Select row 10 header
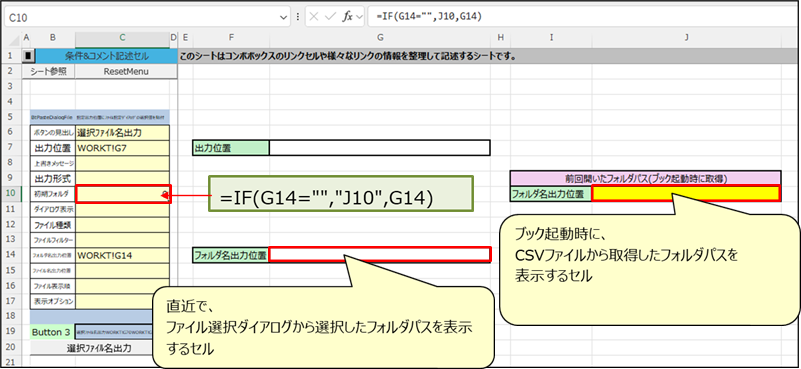 11,194
